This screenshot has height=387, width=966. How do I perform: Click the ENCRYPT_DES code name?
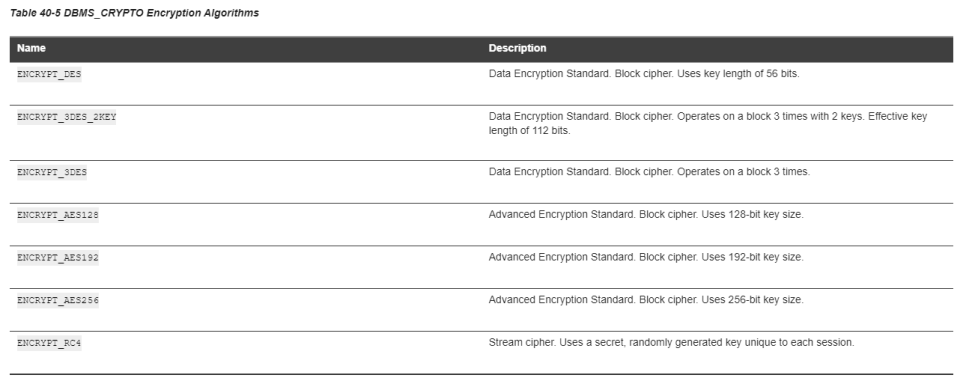pos(49,74)
